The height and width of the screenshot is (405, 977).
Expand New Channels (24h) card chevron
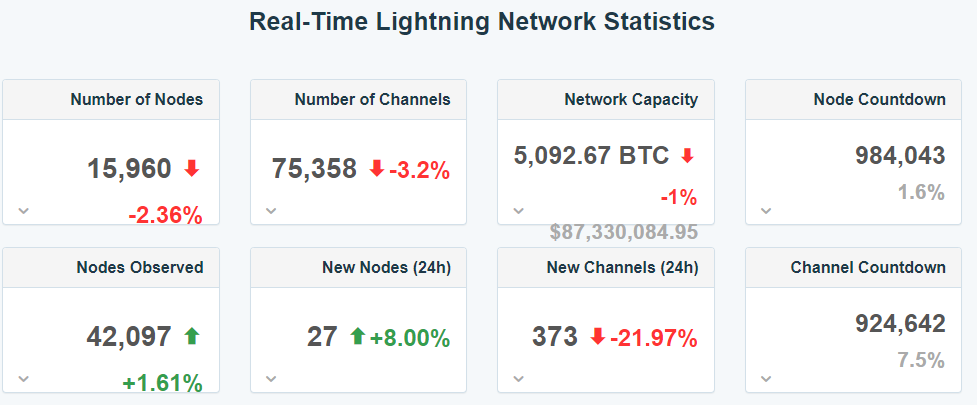(x=518, y=378)
